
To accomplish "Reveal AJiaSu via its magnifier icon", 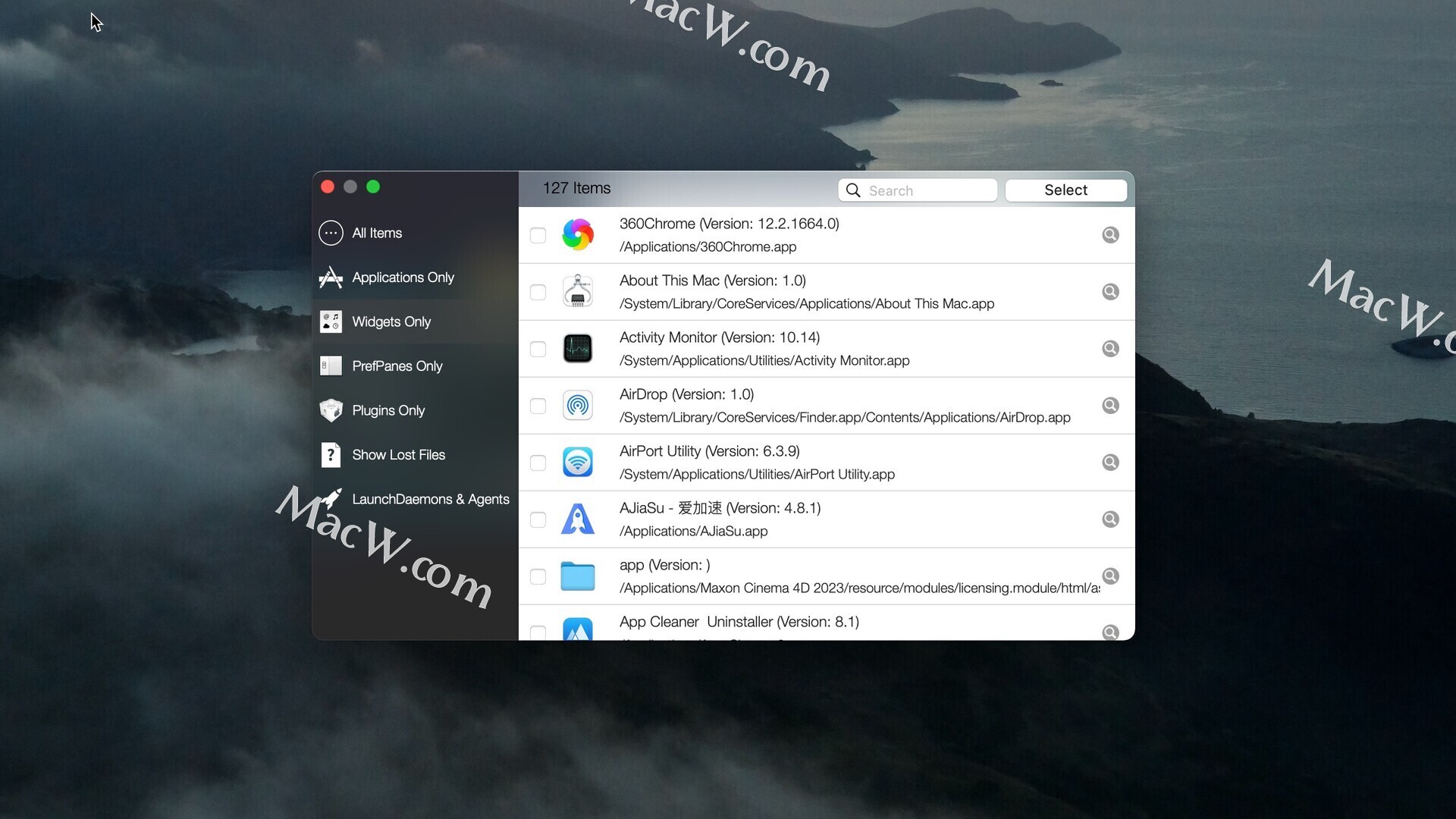I will coord(1110,519).
